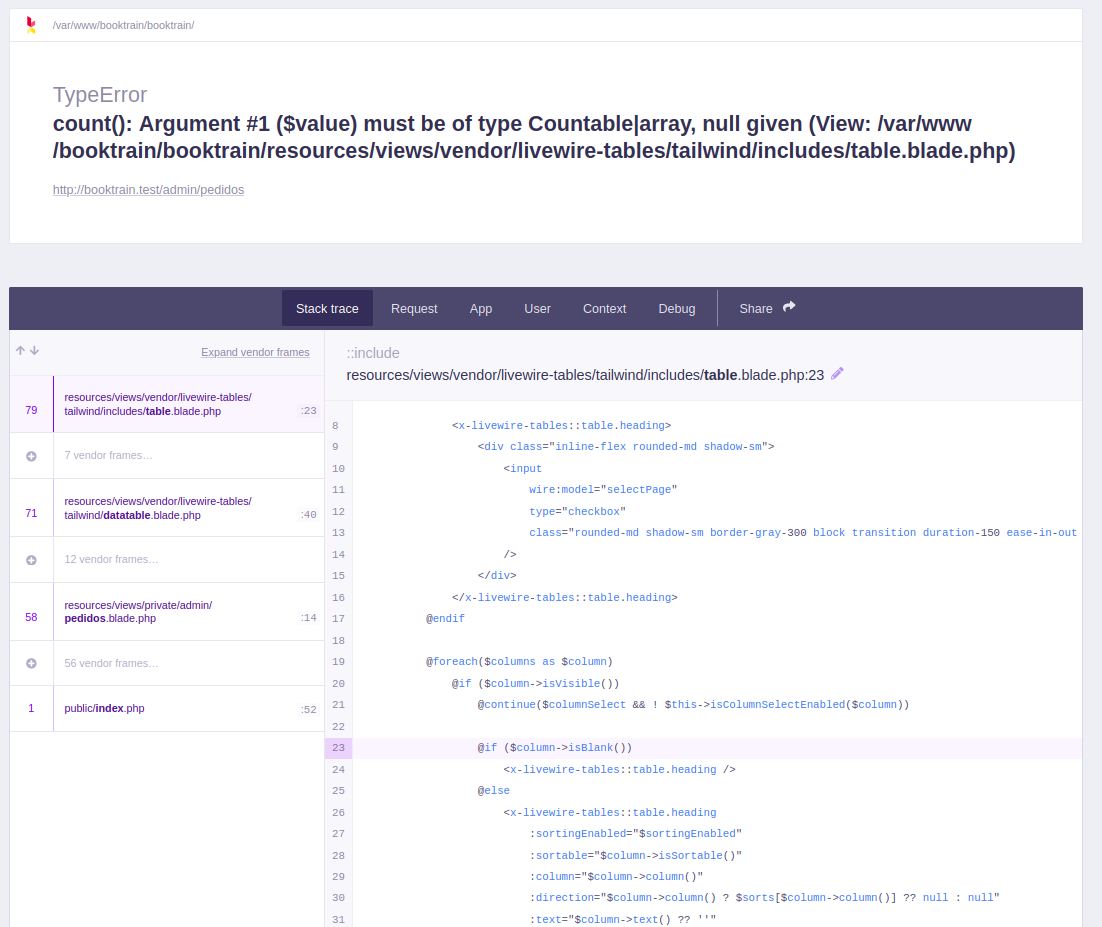
Task: Open the Stack trace tab
Action: [327, 309]
